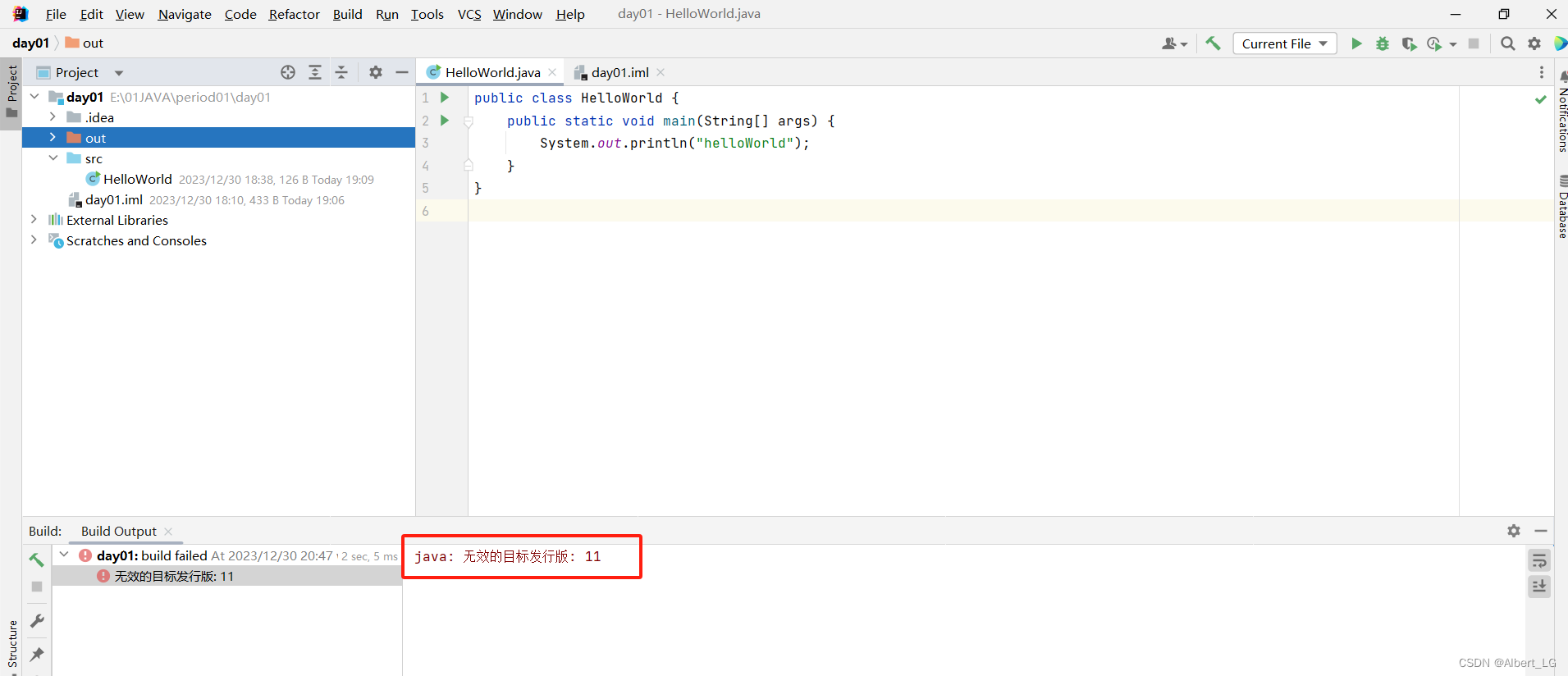Rebuild using hammer icon in Build panel

pos(37,560)
